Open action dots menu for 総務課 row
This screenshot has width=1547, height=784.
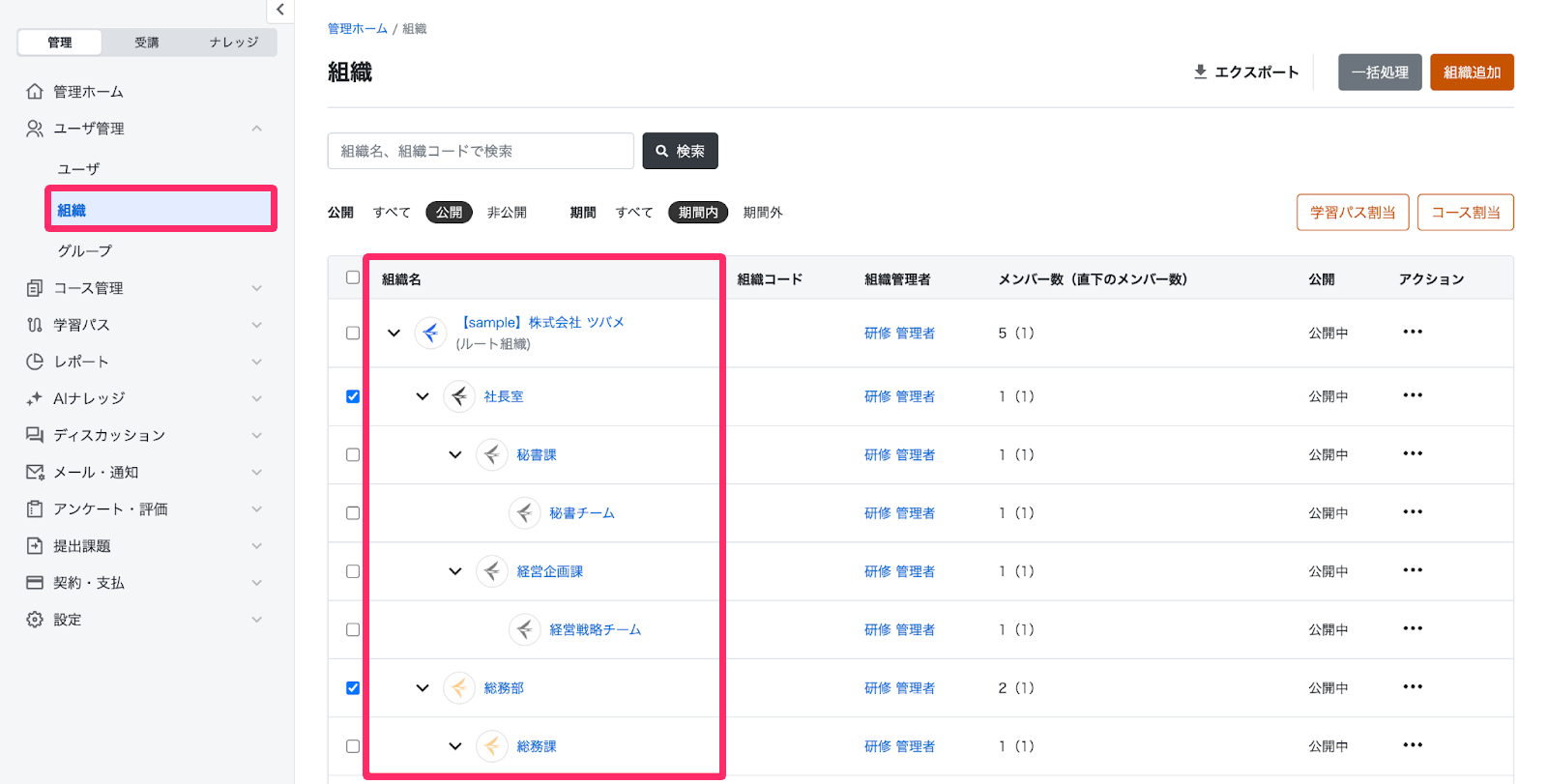(1413, 744)
